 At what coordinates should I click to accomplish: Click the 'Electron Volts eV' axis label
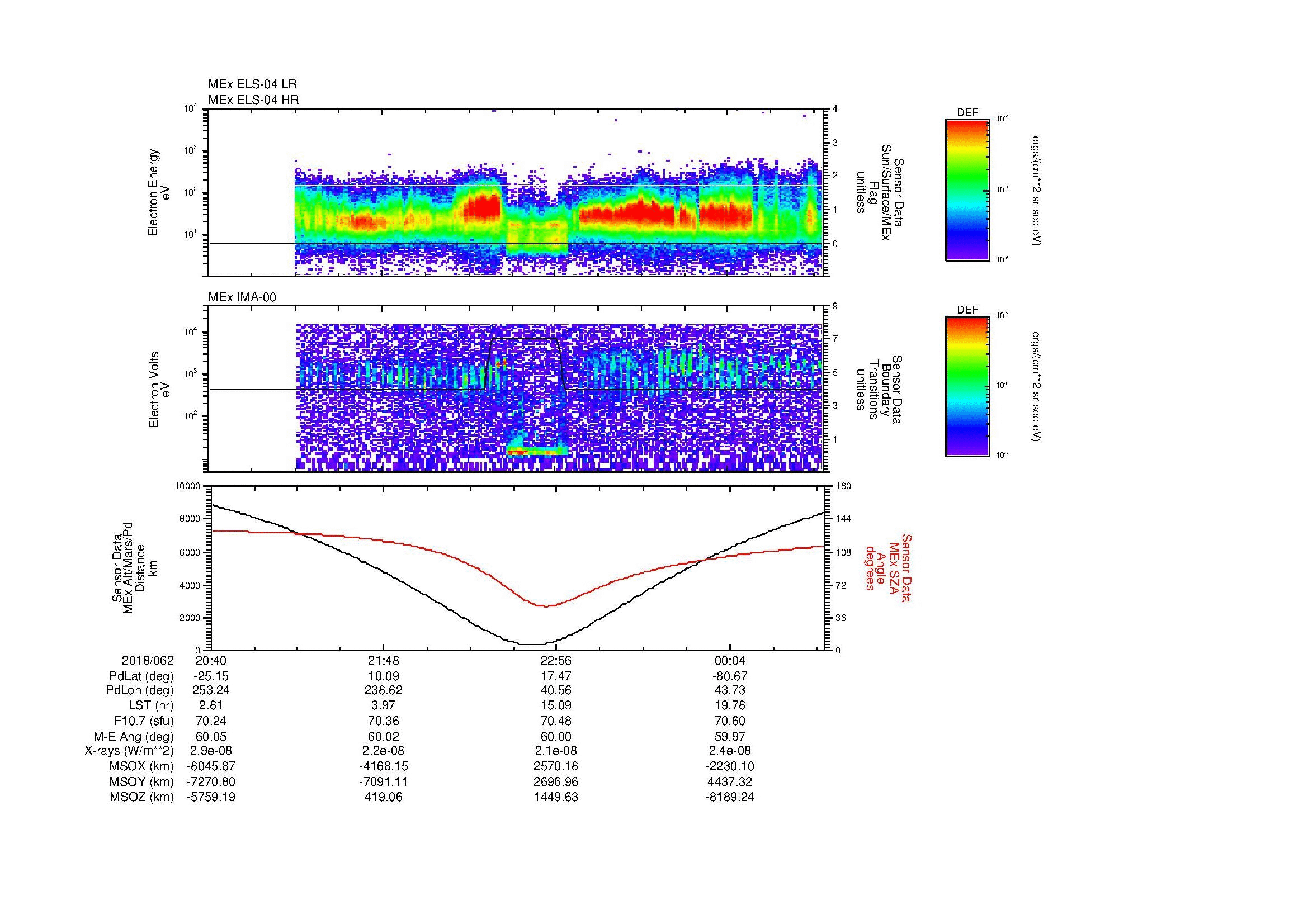[x=159, y=390]
